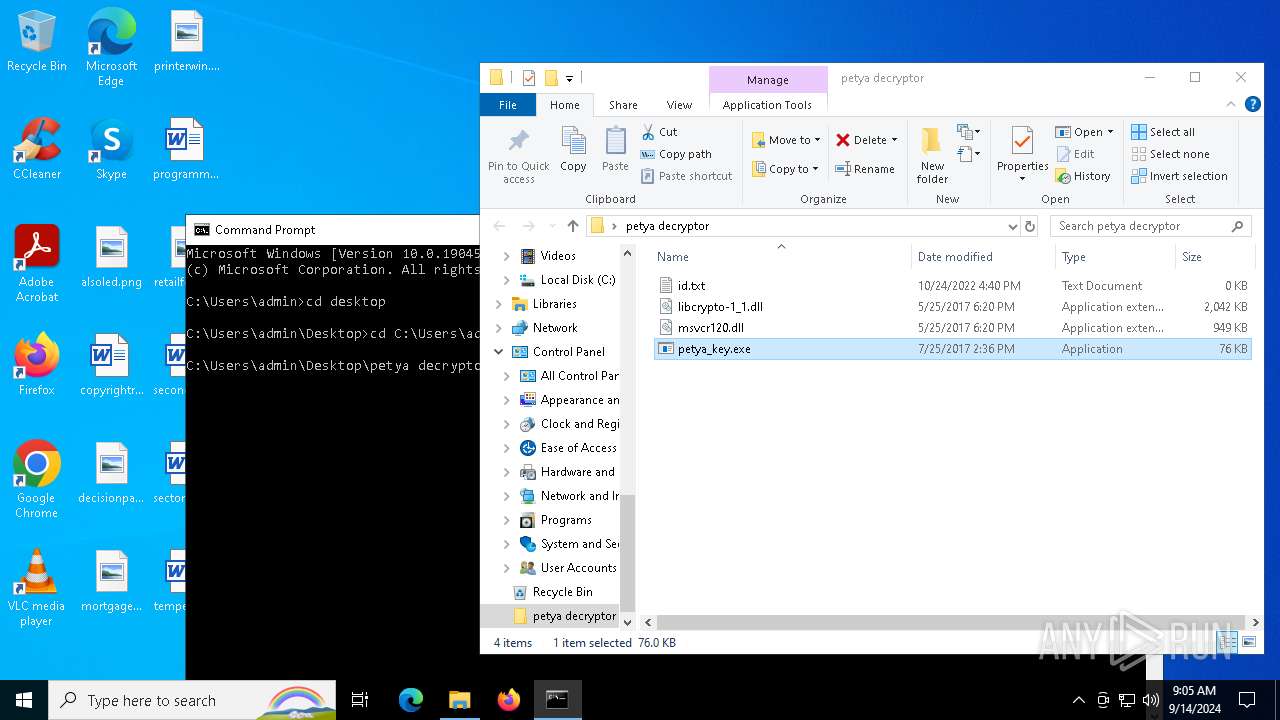
Task: Click Paste shortcut in ribbon
Action: pyautogui.click(x=686, y=176)
